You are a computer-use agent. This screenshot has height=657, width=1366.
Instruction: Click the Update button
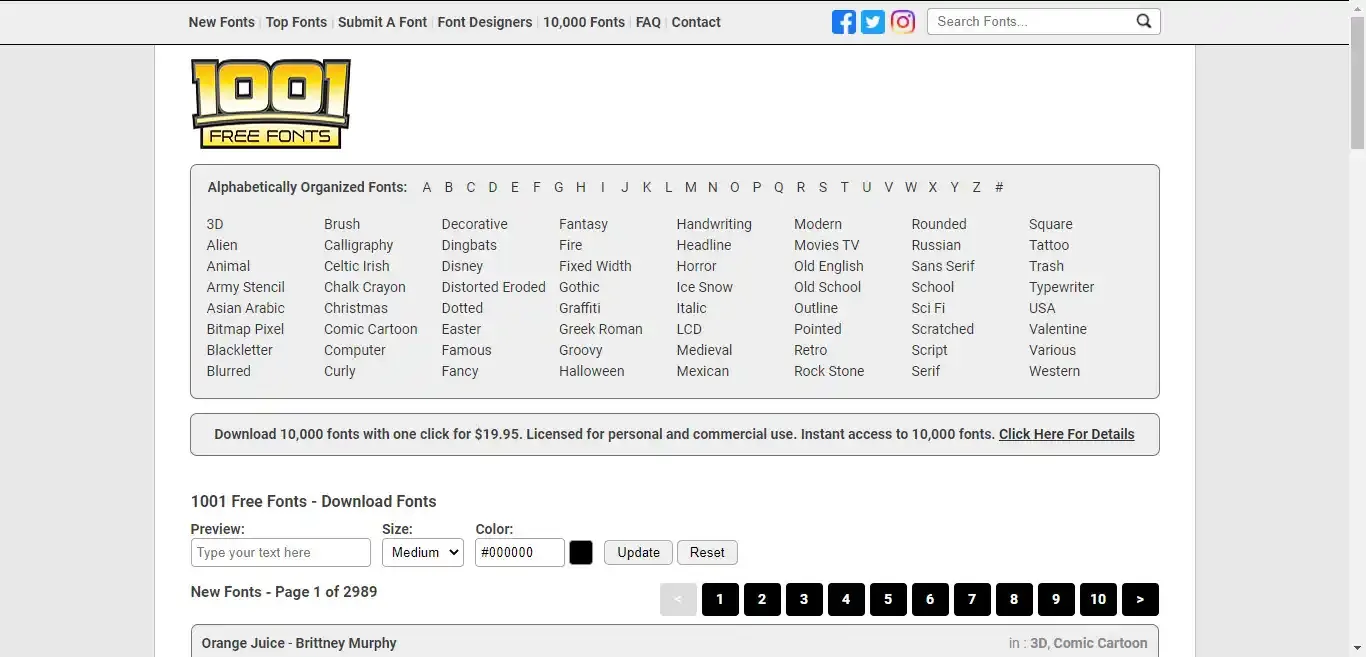click(x=638, y=552)
